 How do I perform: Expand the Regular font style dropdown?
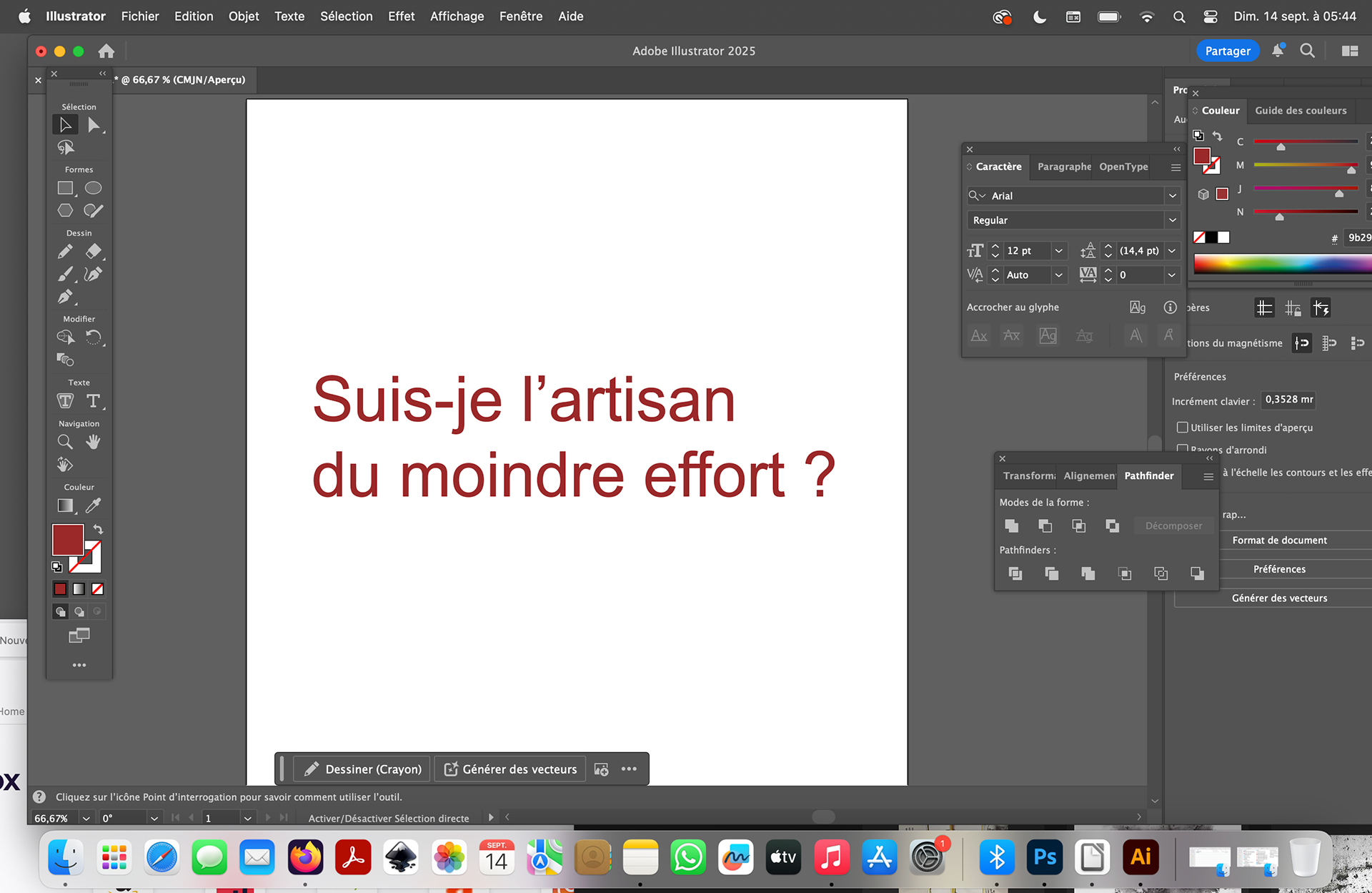[x=1172, y=220]
